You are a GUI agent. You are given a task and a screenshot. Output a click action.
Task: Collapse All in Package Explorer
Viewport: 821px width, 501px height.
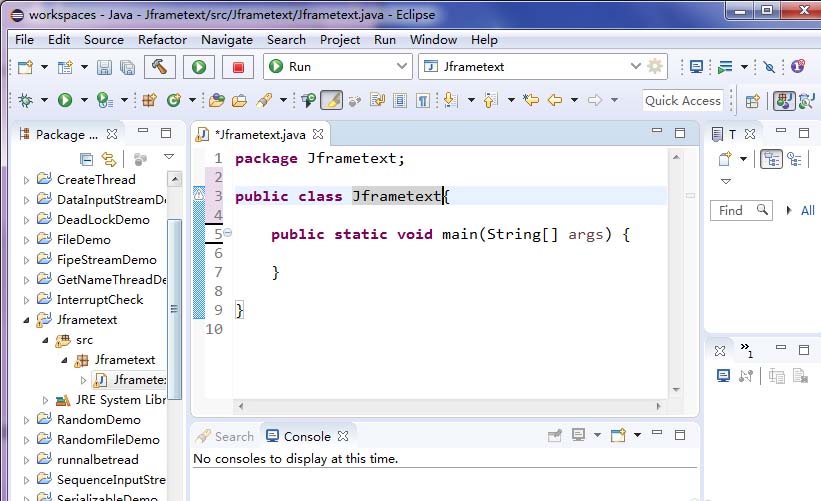pos(87,159)
